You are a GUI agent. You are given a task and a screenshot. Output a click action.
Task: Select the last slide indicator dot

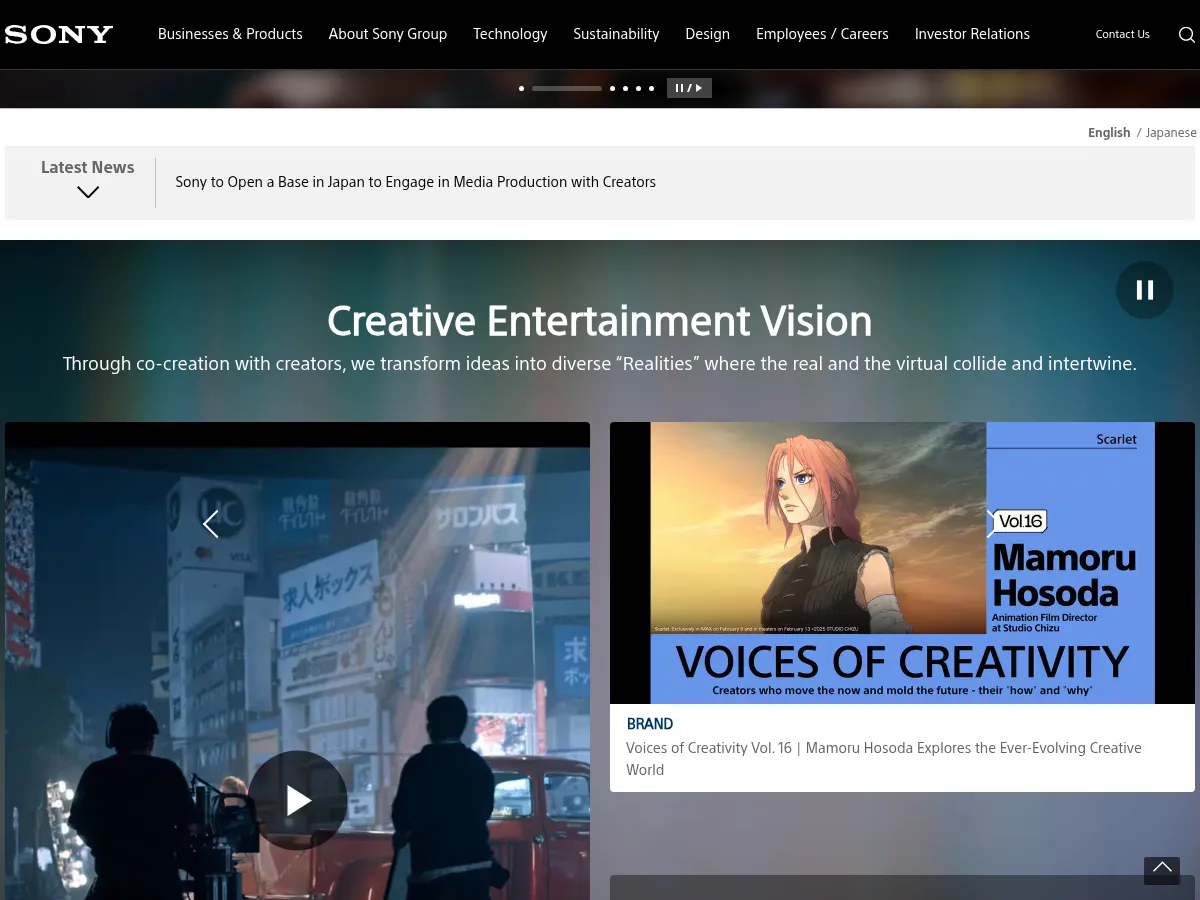(651, 88)
